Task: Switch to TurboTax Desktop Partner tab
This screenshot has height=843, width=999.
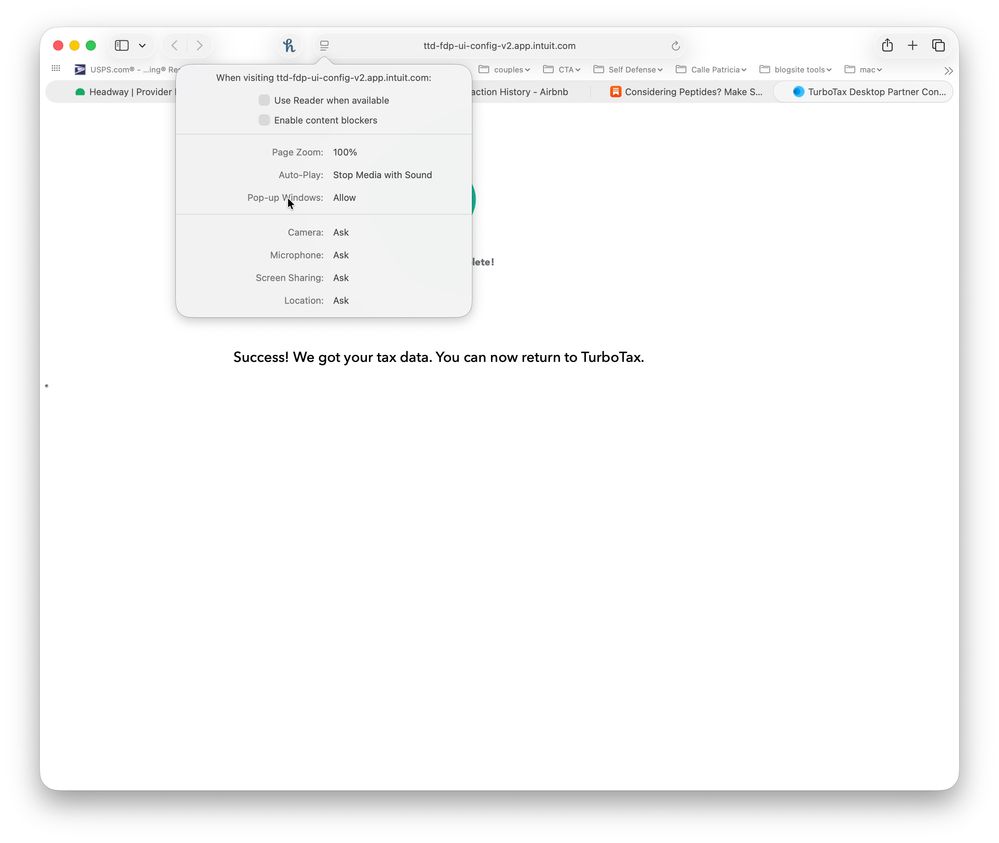Action: 870,92
